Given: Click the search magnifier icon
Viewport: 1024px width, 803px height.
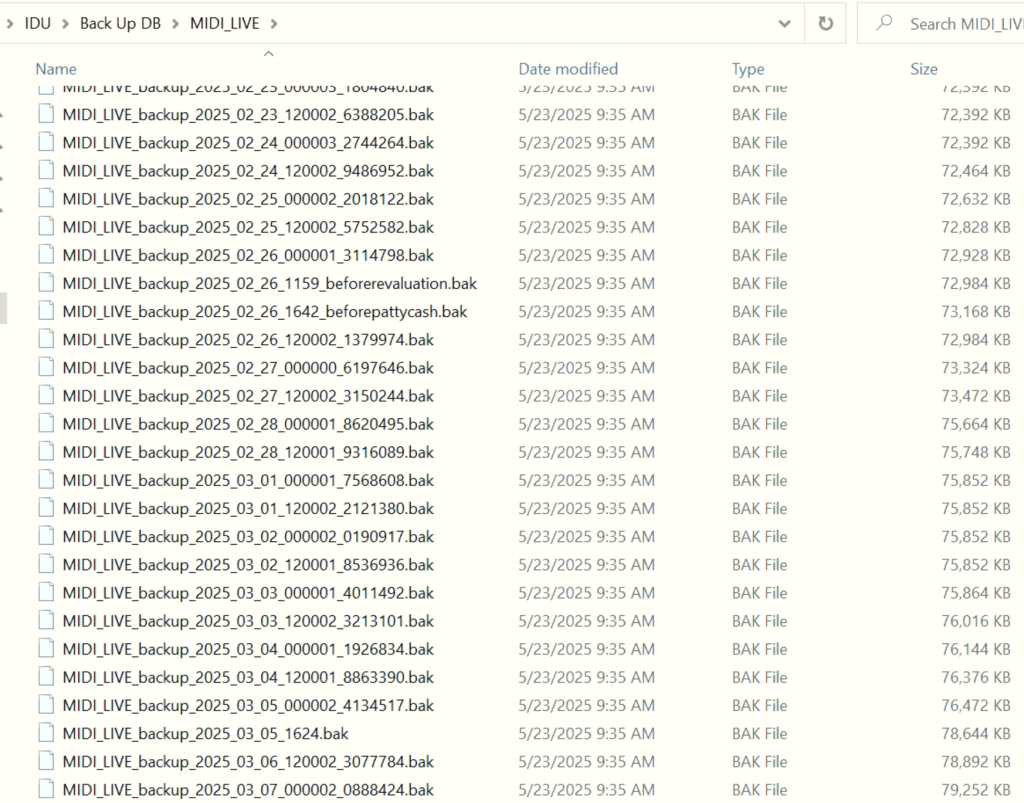Looking at the screenshot, I should click(884, 23).
